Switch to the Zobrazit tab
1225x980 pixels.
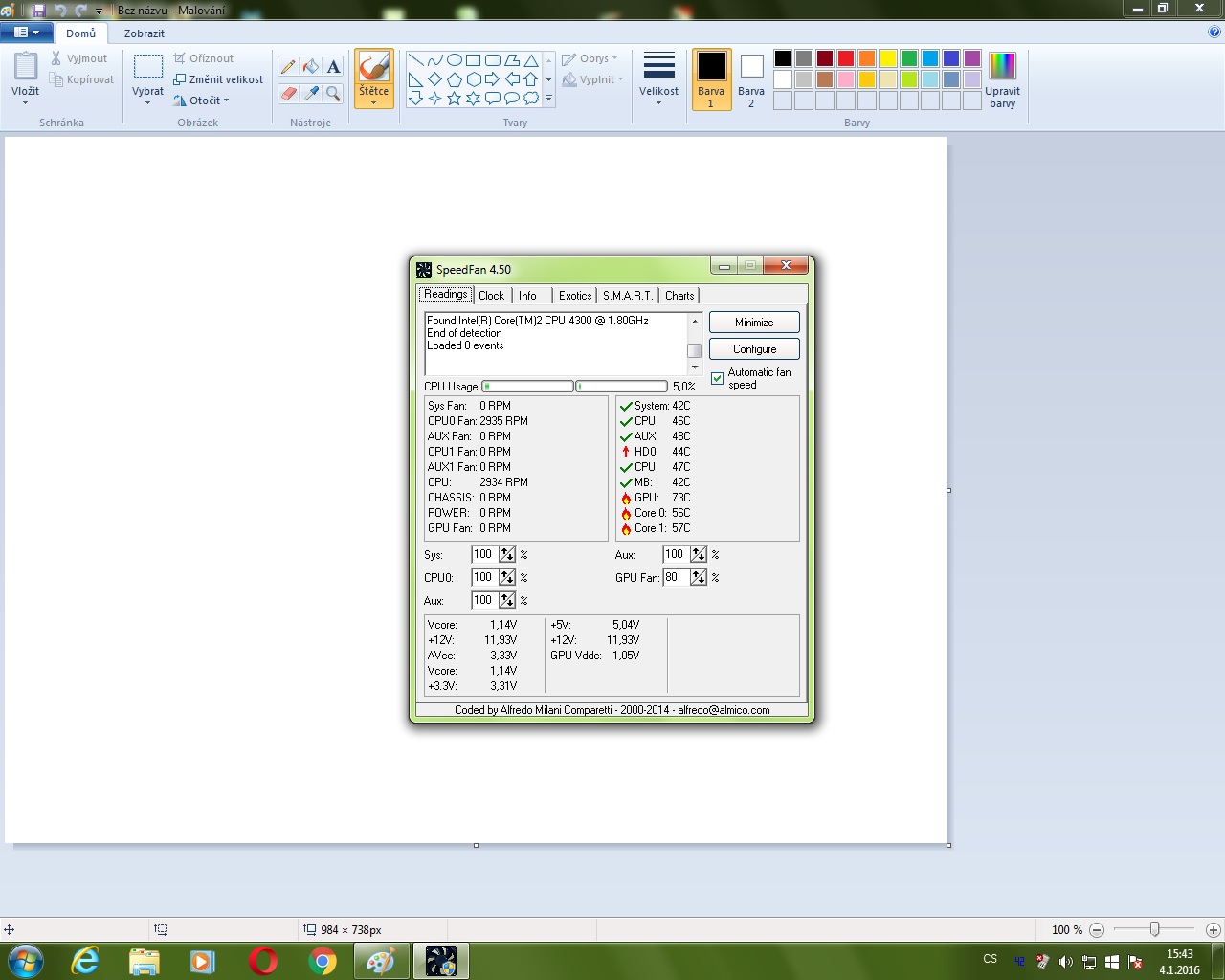(x=144, y=33)
